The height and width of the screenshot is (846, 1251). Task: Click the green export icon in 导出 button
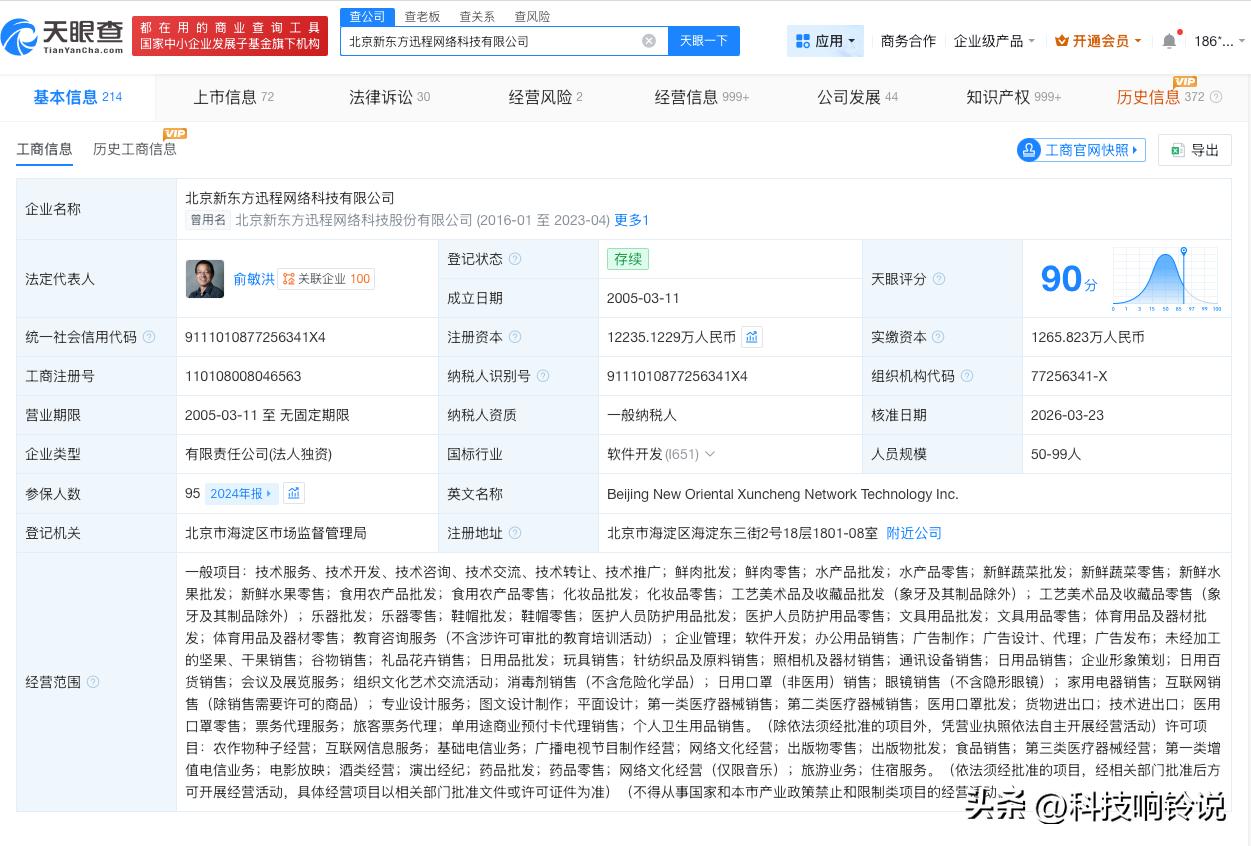click(x=1177, y=149)
